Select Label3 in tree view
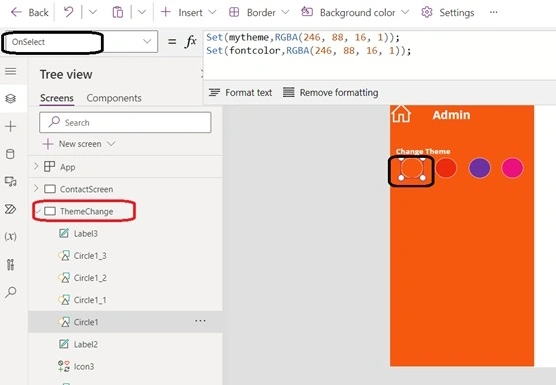556x385 pixels. [x=85, y=234]
